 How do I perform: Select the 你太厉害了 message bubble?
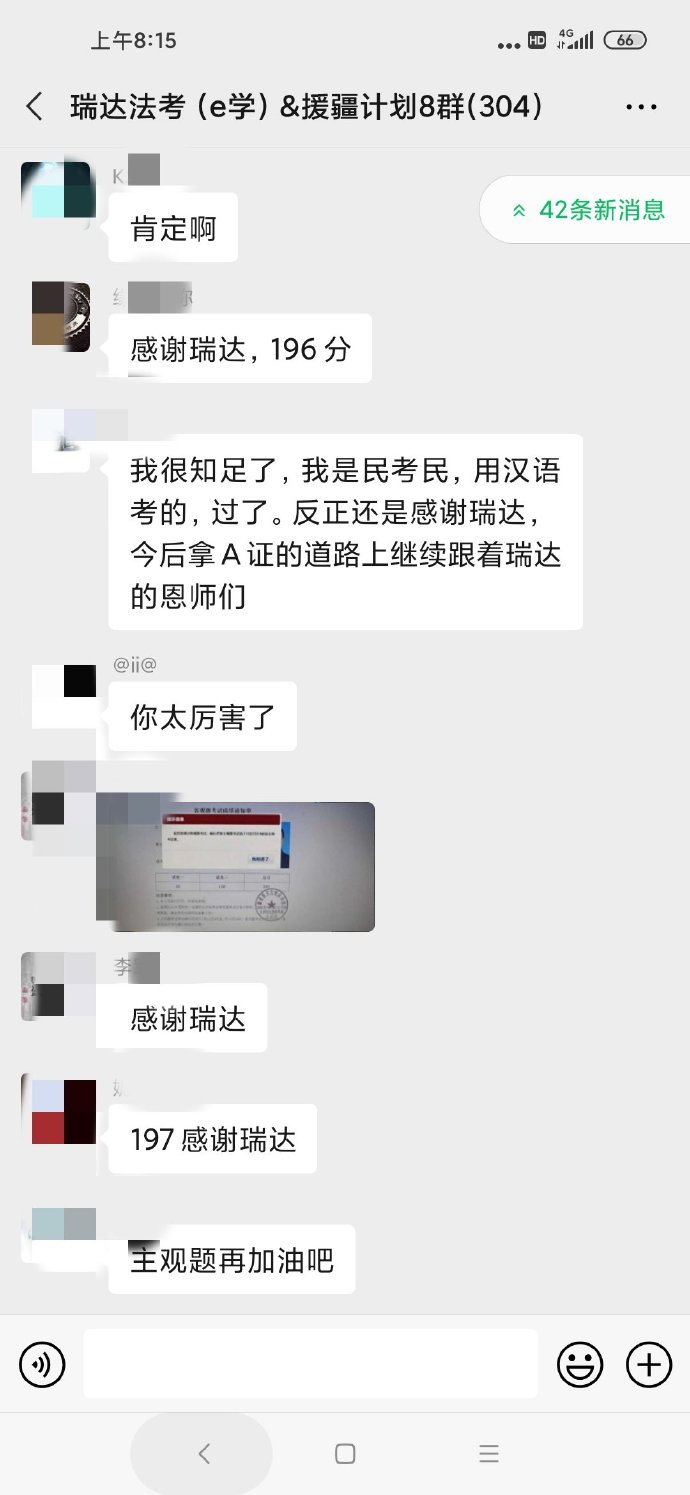[203, 717]
